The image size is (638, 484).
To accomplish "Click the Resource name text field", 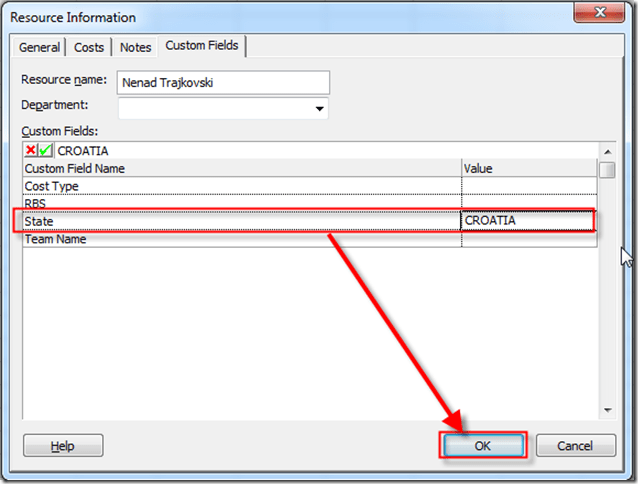I will [x=223, y=83].
